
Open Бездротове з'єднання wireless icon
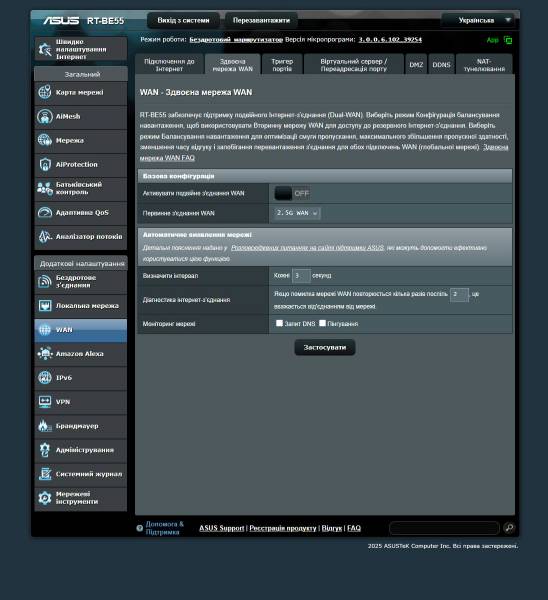pyautogui.click(x=45, y=282)
